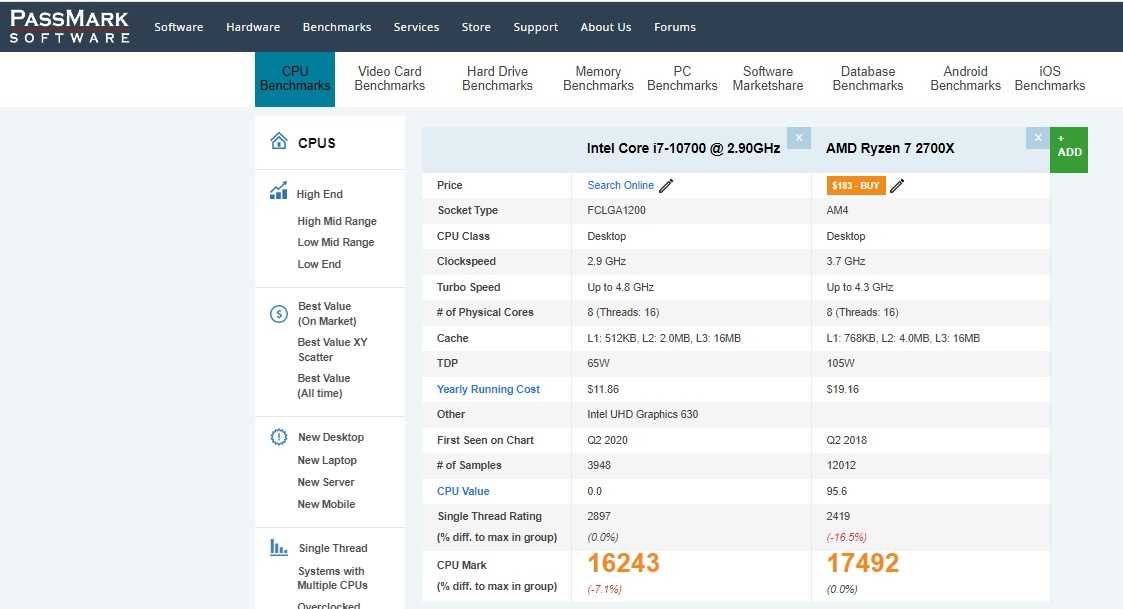This screenshot has width=1123, height=609.
Task: Open Single Thread performance list
Action: click(x=333, y=548)
